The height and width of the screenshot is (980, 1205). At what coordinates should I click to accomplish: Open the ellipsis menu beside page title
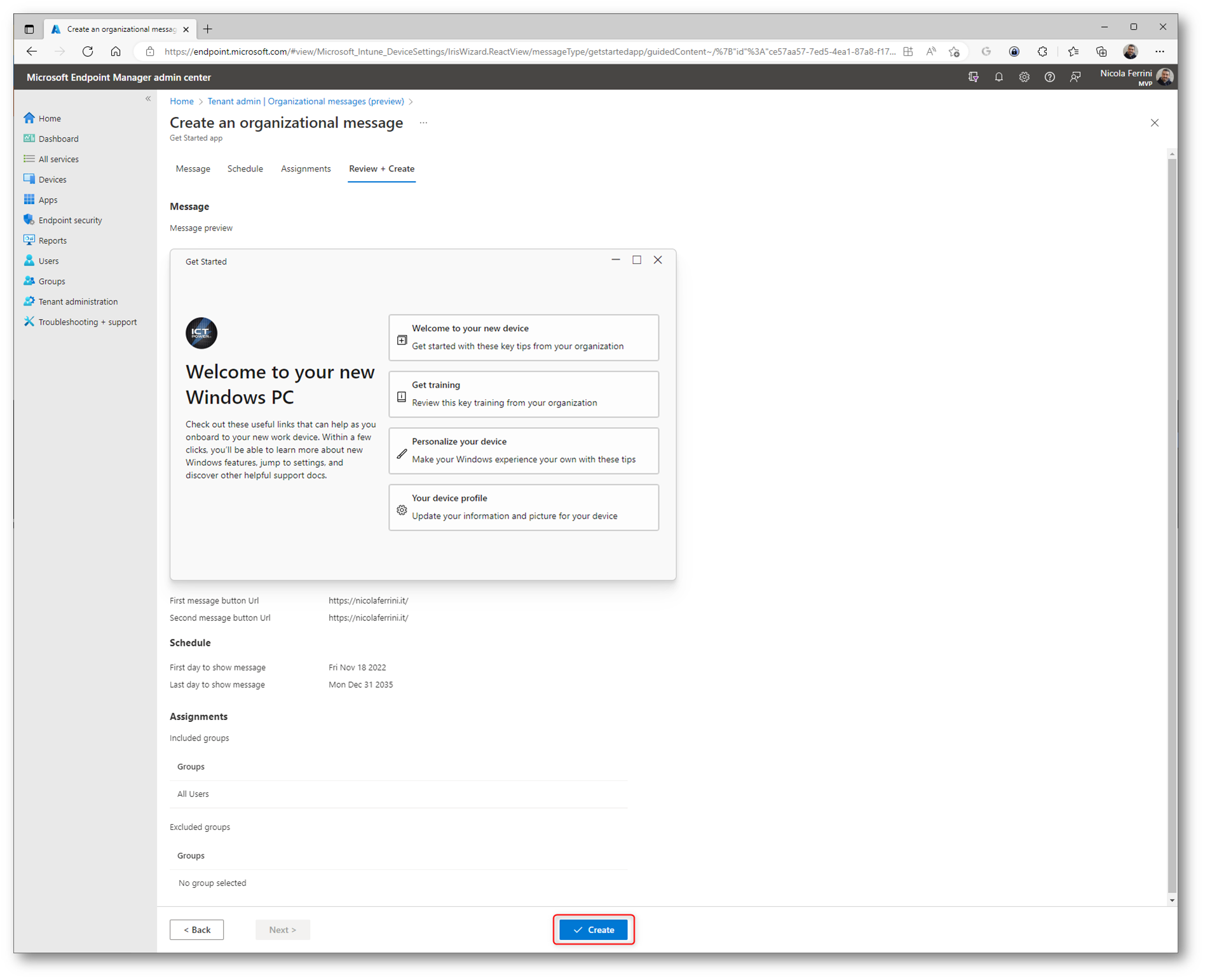(x=423, y=123)
